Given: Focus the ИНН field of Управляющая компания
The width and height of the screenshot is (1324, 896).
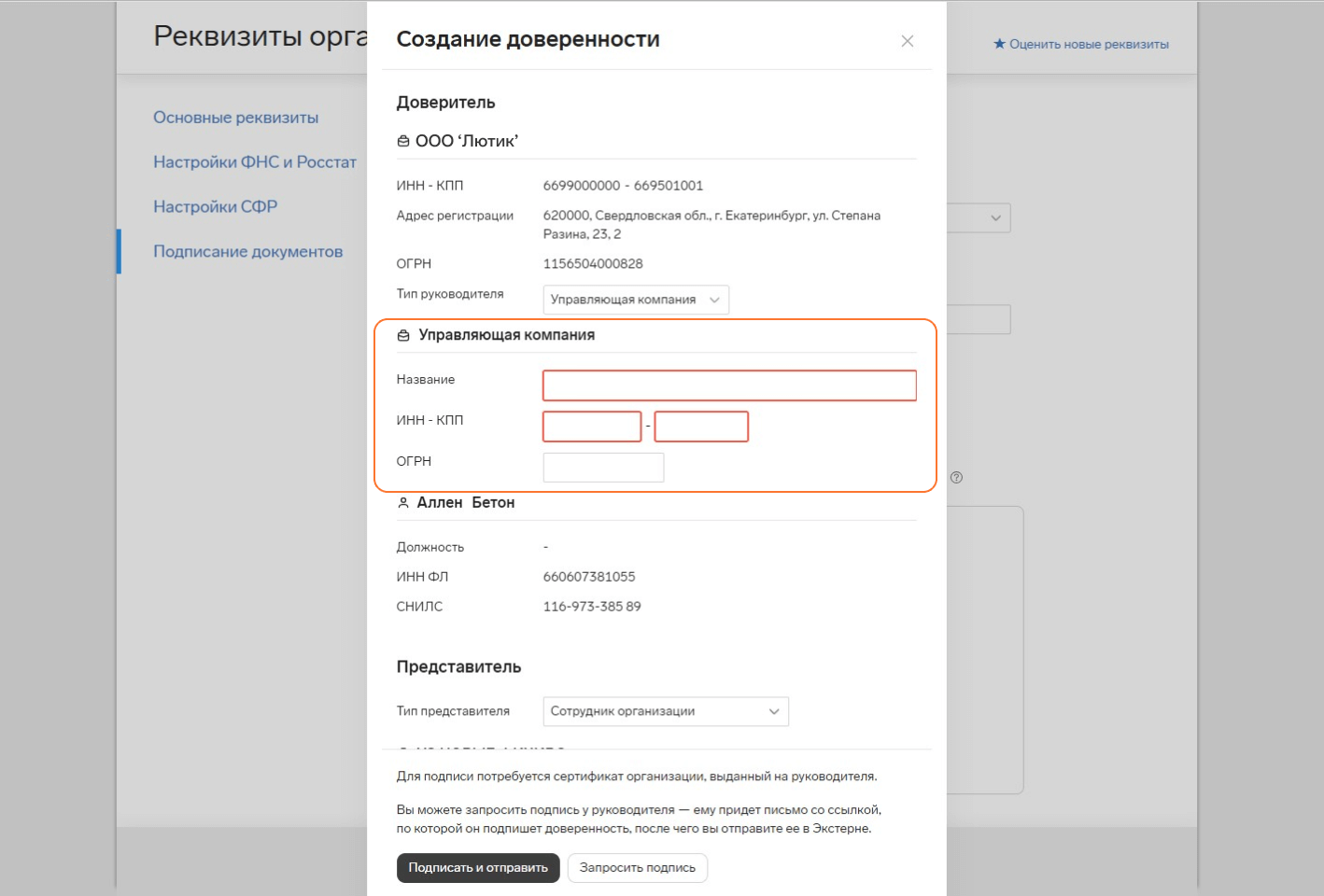Looking at the screenshot, I should pyautogui.click(x=592, y=427).
